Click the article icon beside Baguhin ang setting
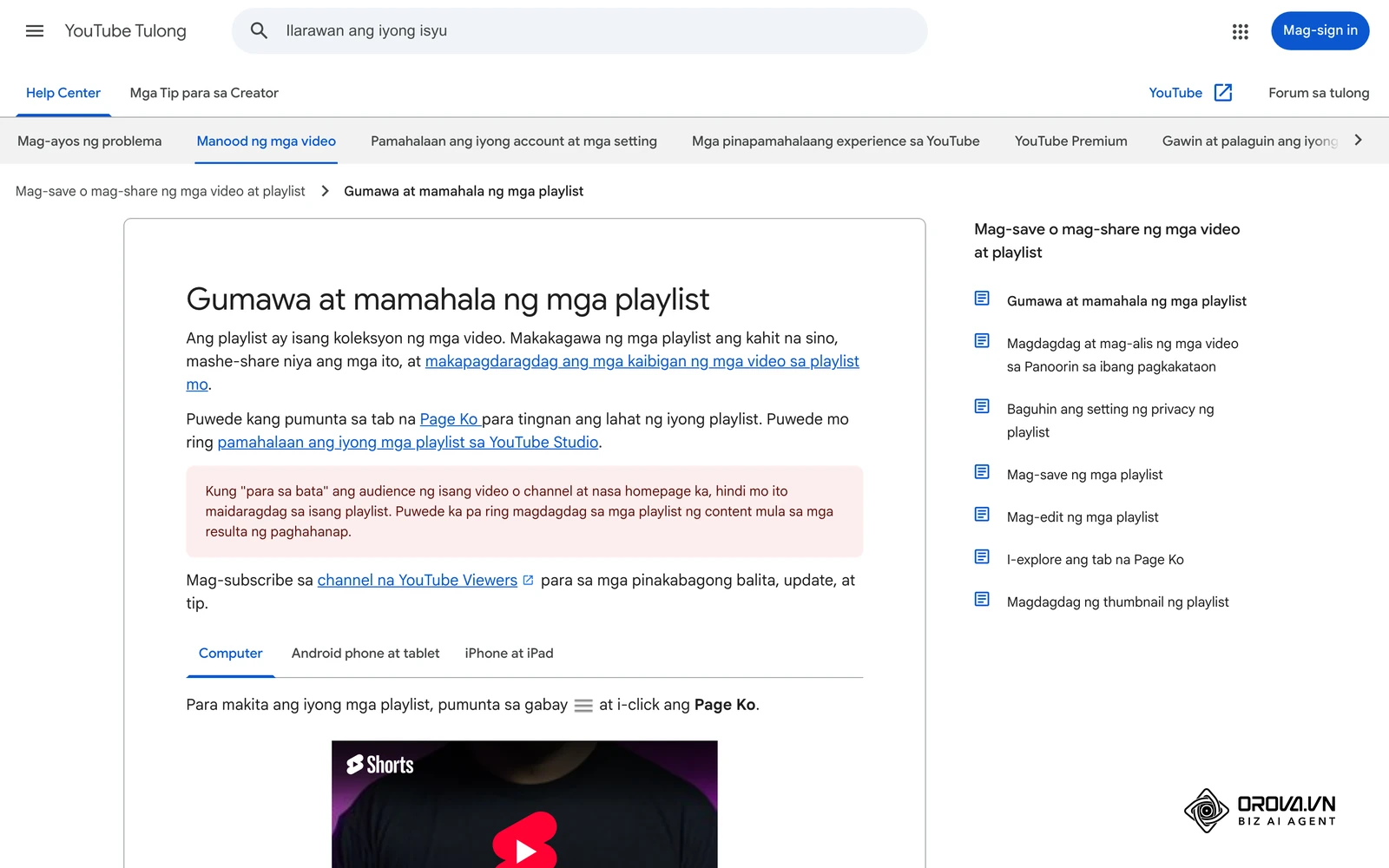Viewport: 1389px width, 868px height. (982, 406)
